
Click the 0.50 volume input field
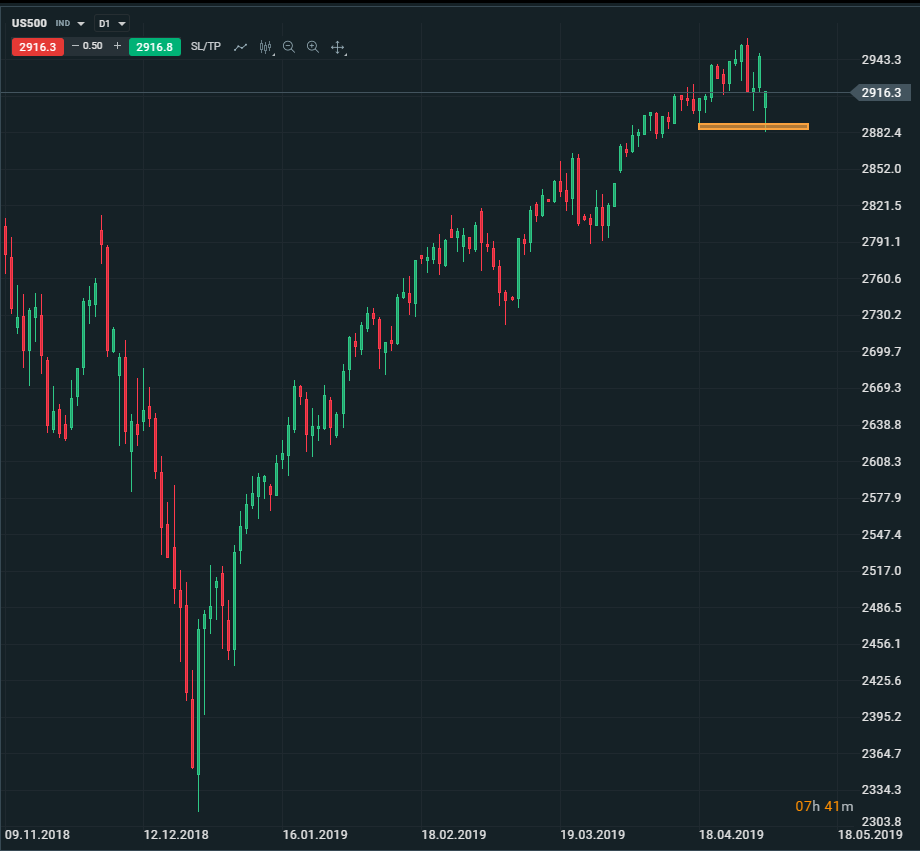(93, 46)
